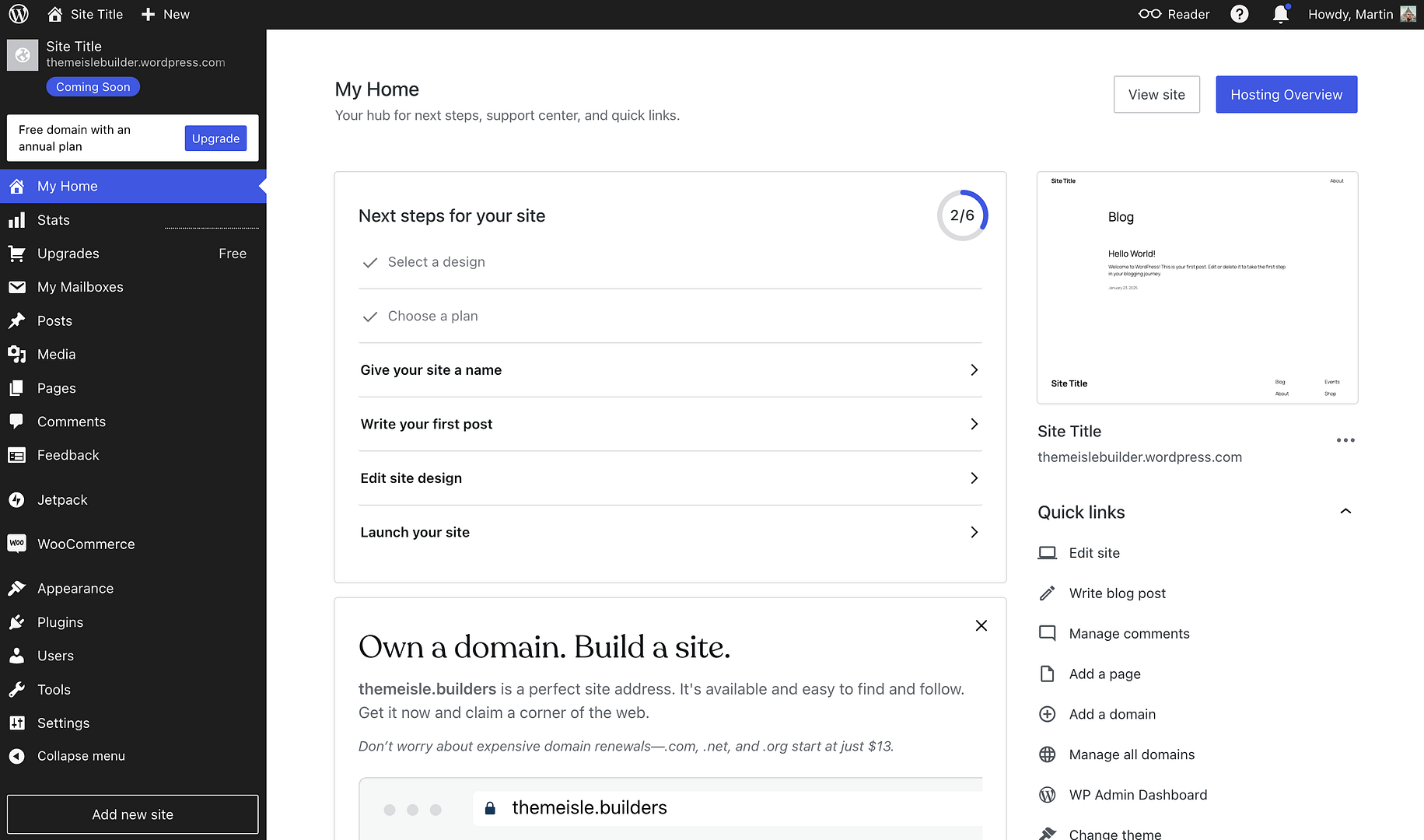1424x840 pixels.
Task: Click the Hosting Overview button
Action: [x=1286, y=94]
